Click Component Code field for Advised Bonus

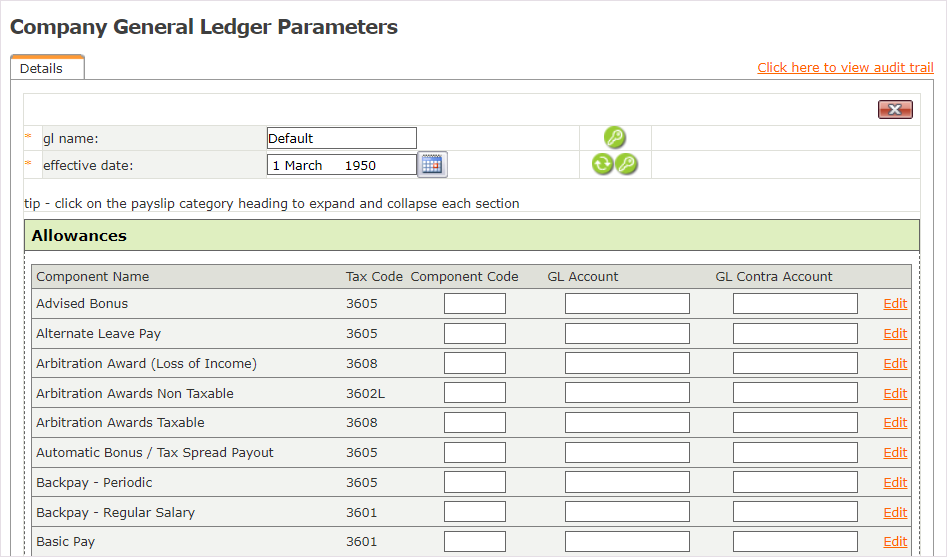tap(474, 304)
